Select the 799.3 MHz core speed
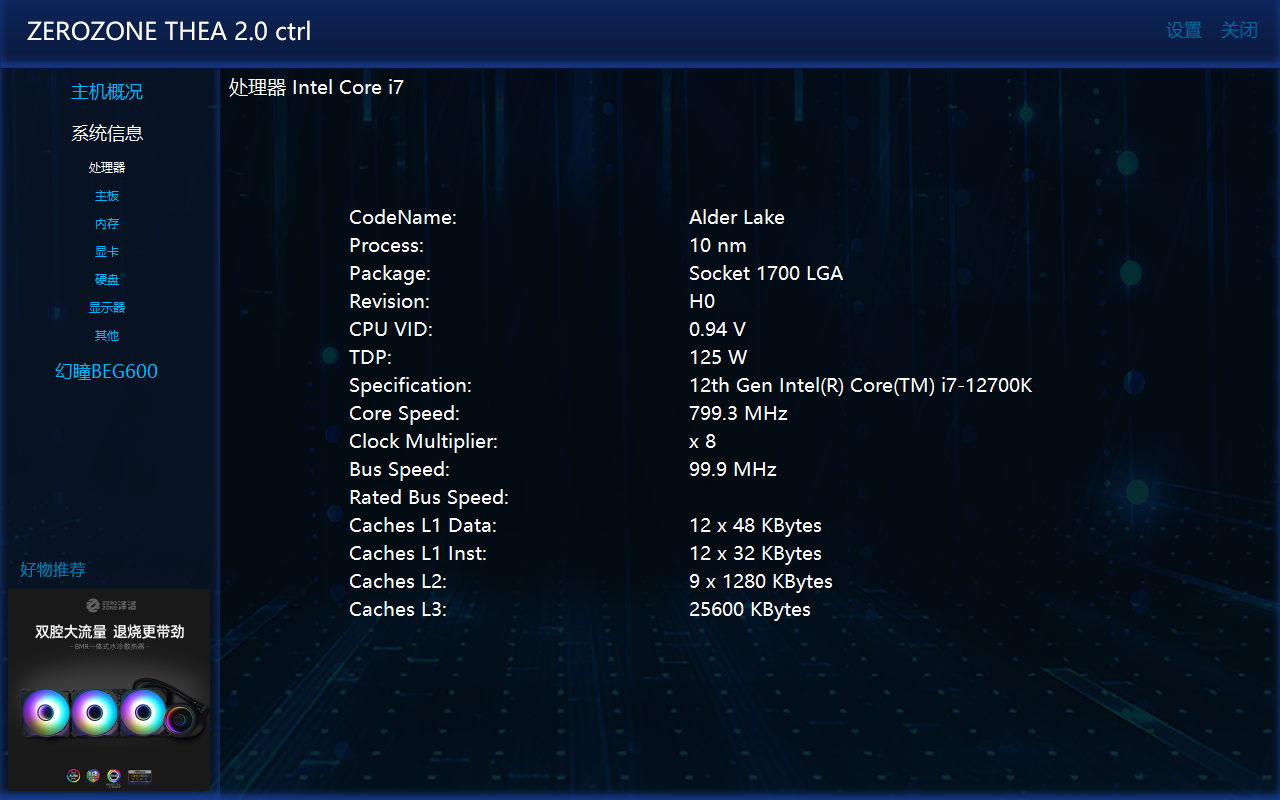This screenshot has height=800, width=1280. coord(738,413)
